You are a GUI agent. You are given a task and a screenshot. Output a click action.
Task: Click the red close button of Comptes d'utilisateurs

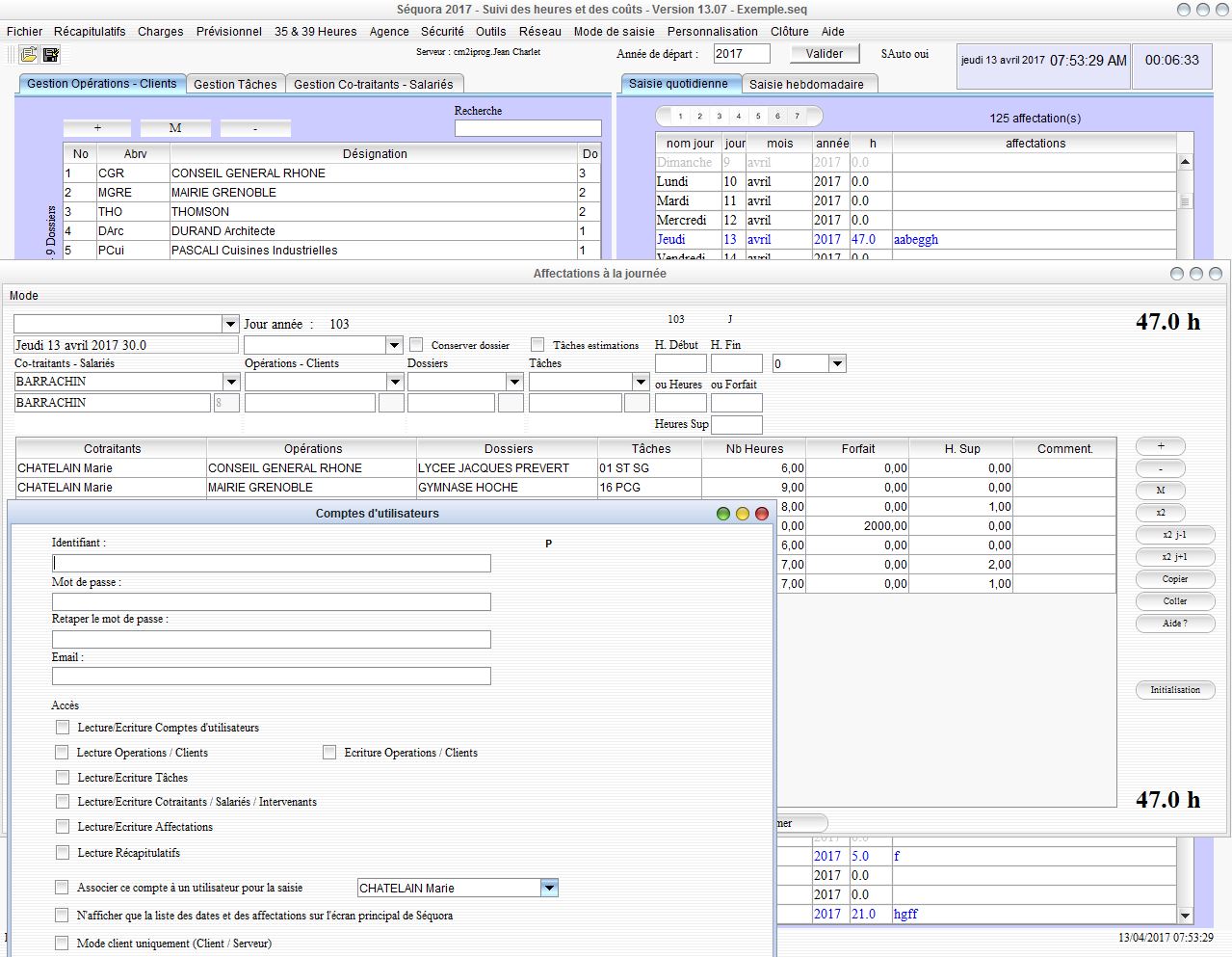762,514
